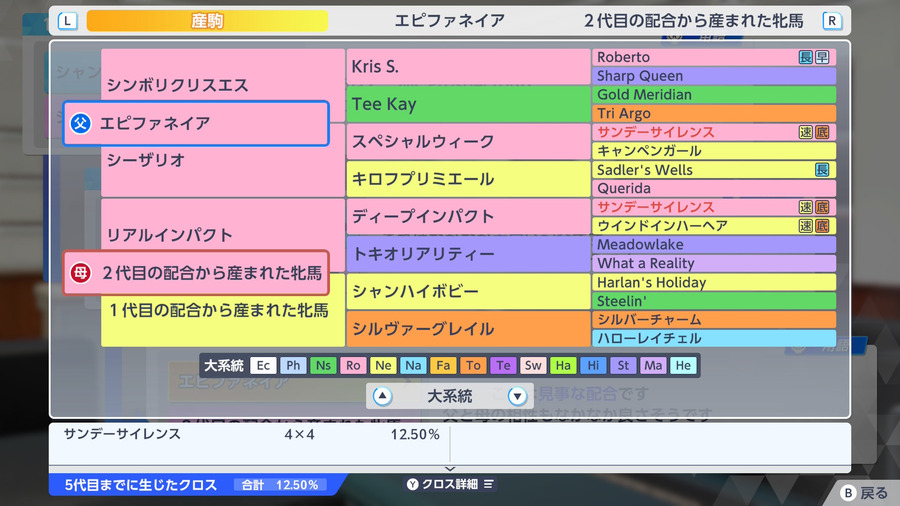Click シンボリクリスエス in pedigree
Viewport: 900px width, 506px height.
tap(177, 85)
